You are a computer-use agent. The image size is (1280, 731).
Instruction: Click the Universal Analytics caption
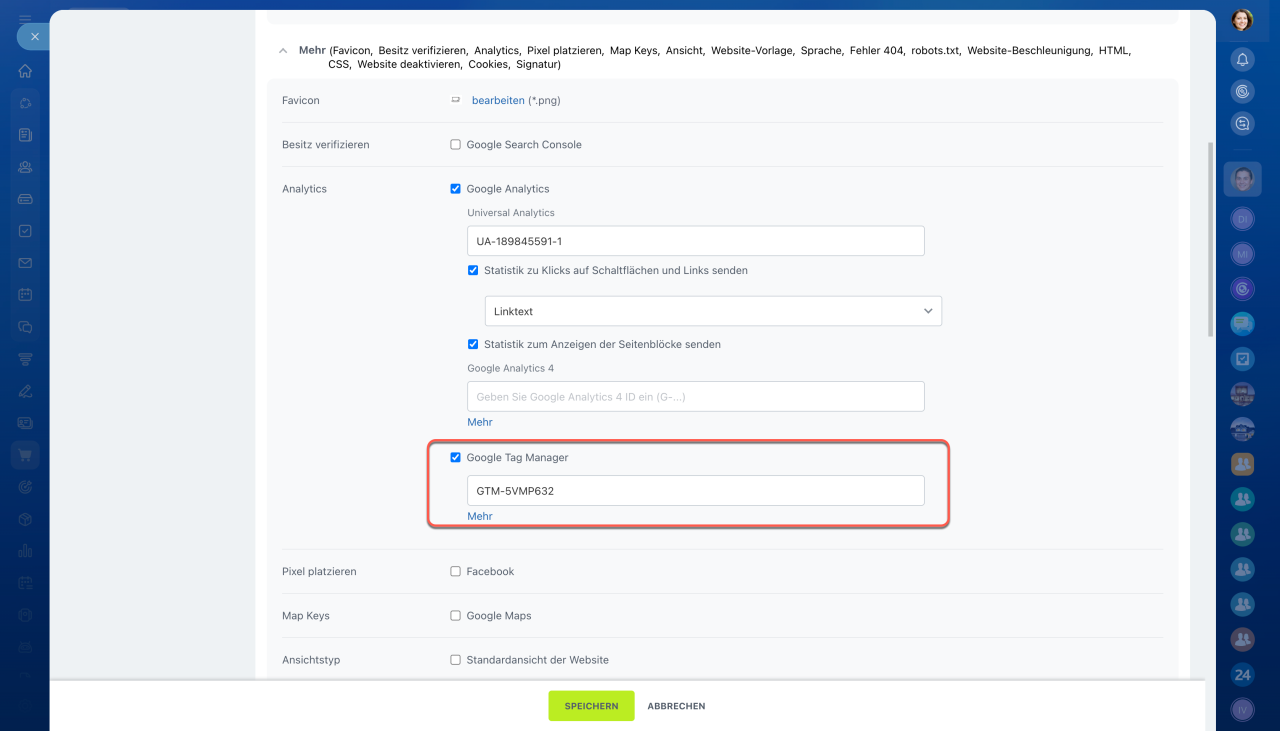(x=511, y=213)
